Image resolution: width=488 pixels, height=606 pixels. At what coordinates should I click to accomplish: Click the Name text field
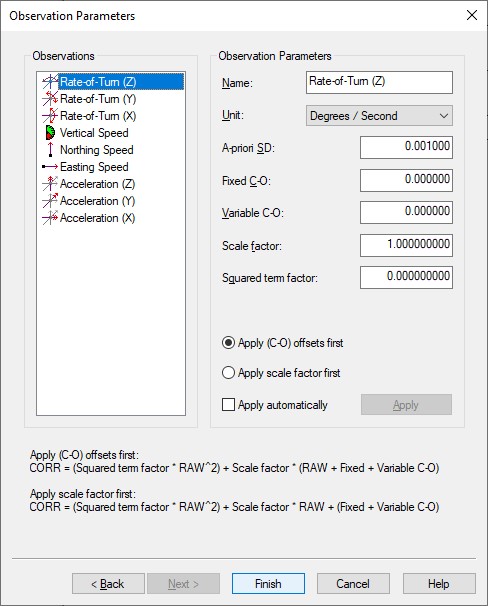coord(379,82)
